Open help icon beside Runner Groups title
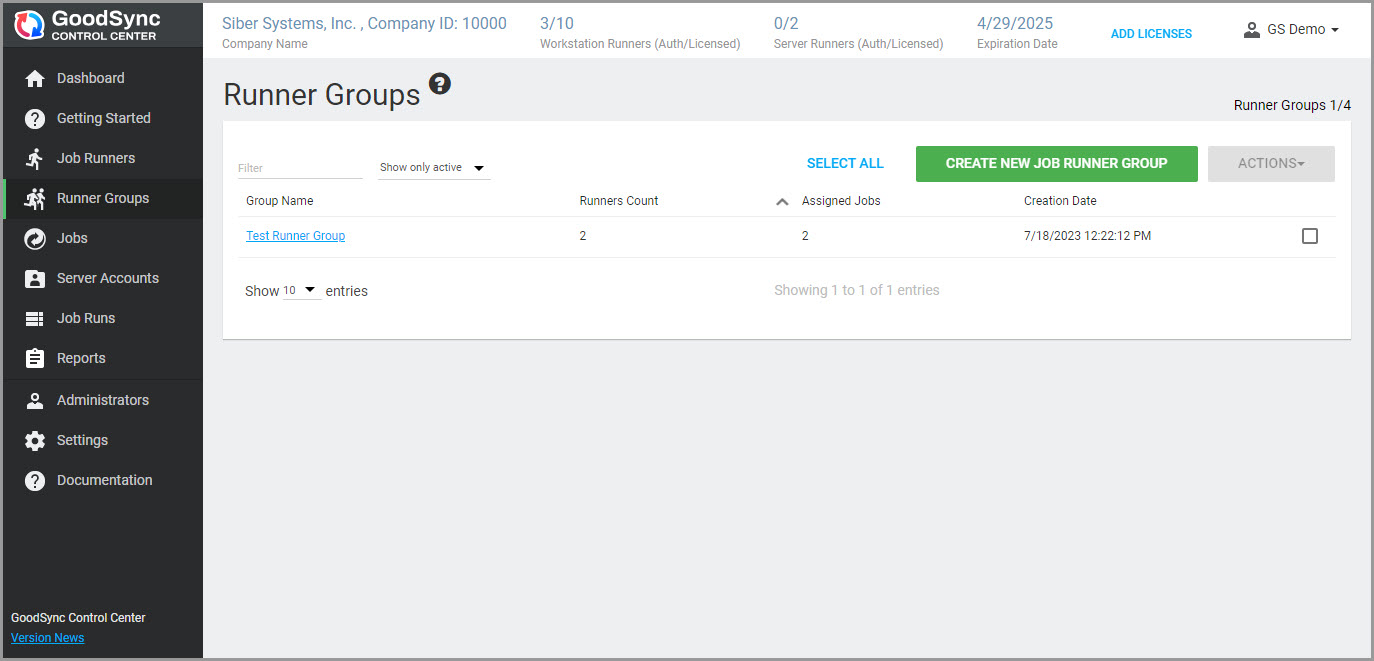The width and height of the screenshot is (1374, 661). tap(440, 84)
